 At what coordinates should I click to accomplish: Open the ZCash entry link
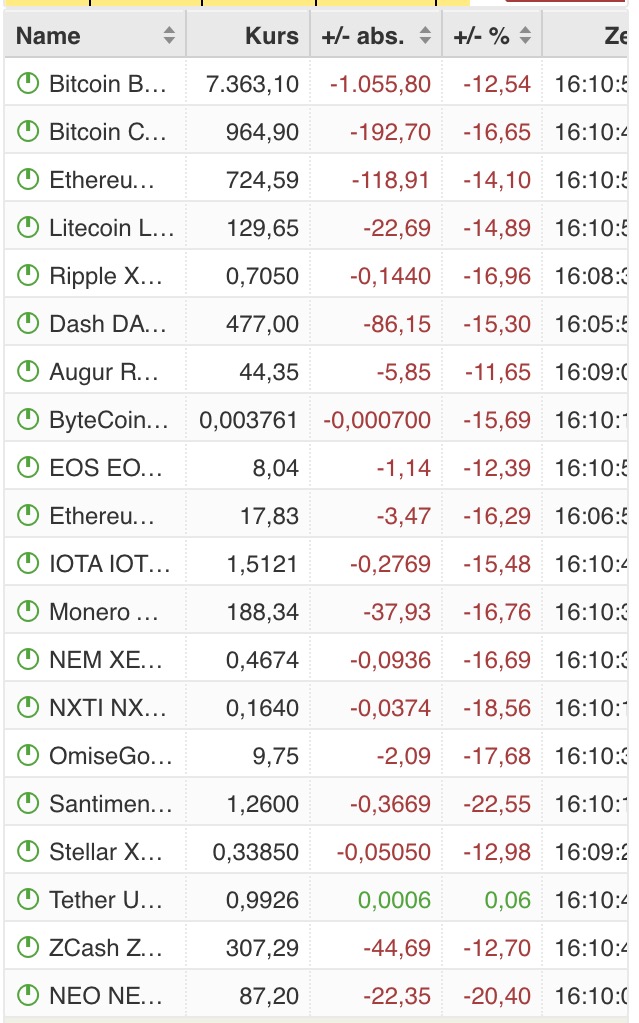coord(106,947)
